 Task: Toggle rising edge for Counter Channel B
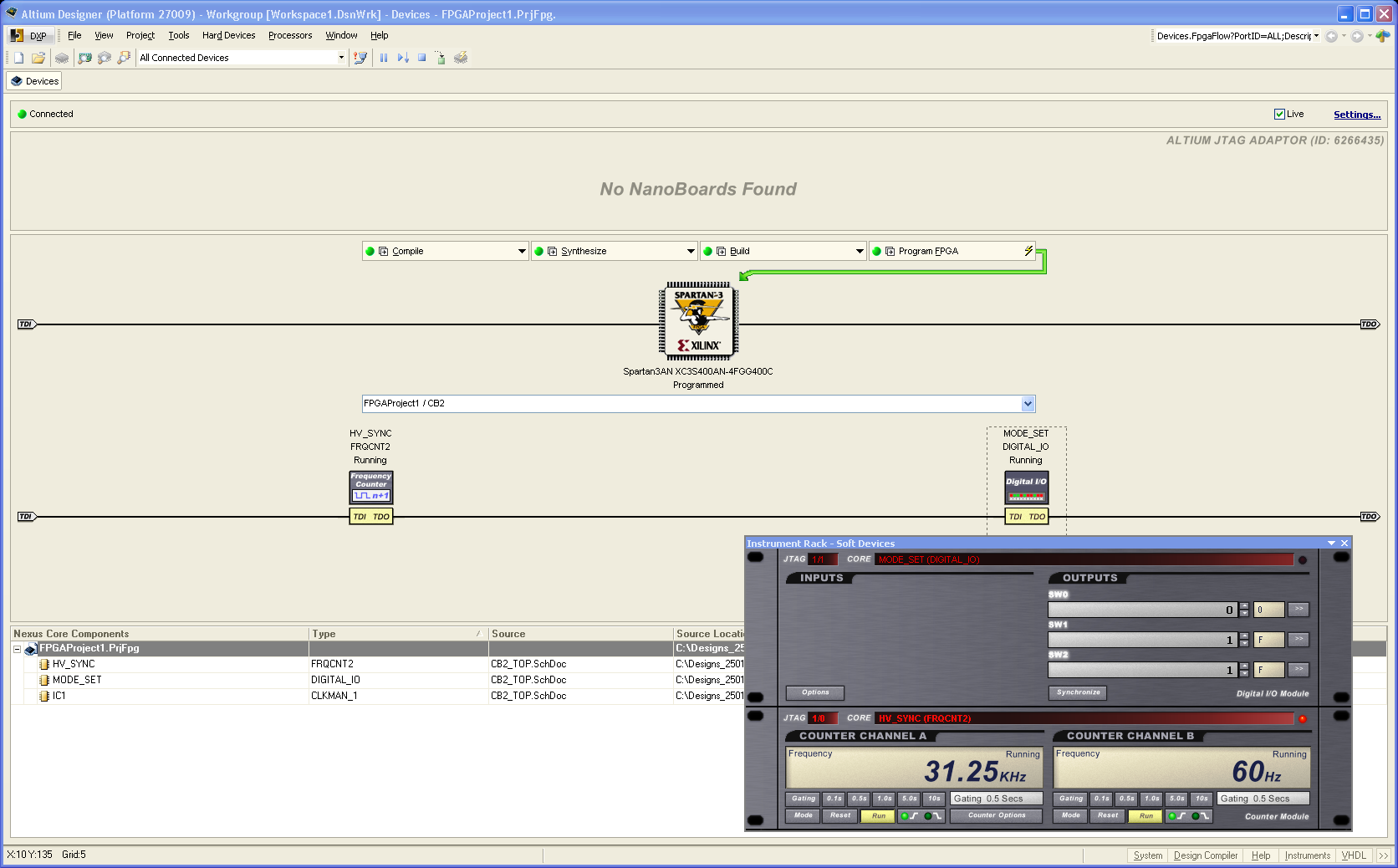point(1177,816)
